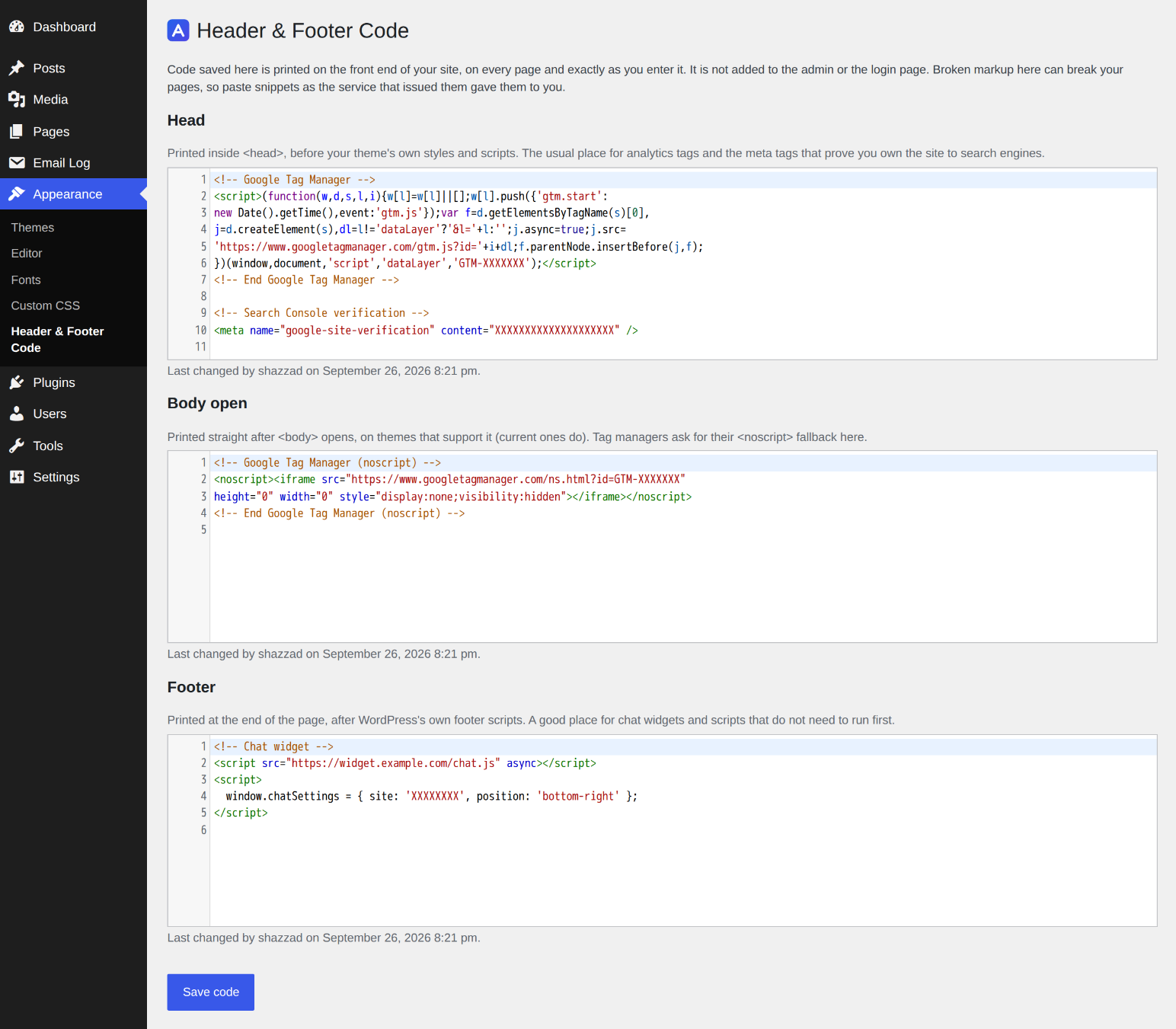Open Themes submenu link
Screen dimensions: 1176x1029
pos(33,228)
